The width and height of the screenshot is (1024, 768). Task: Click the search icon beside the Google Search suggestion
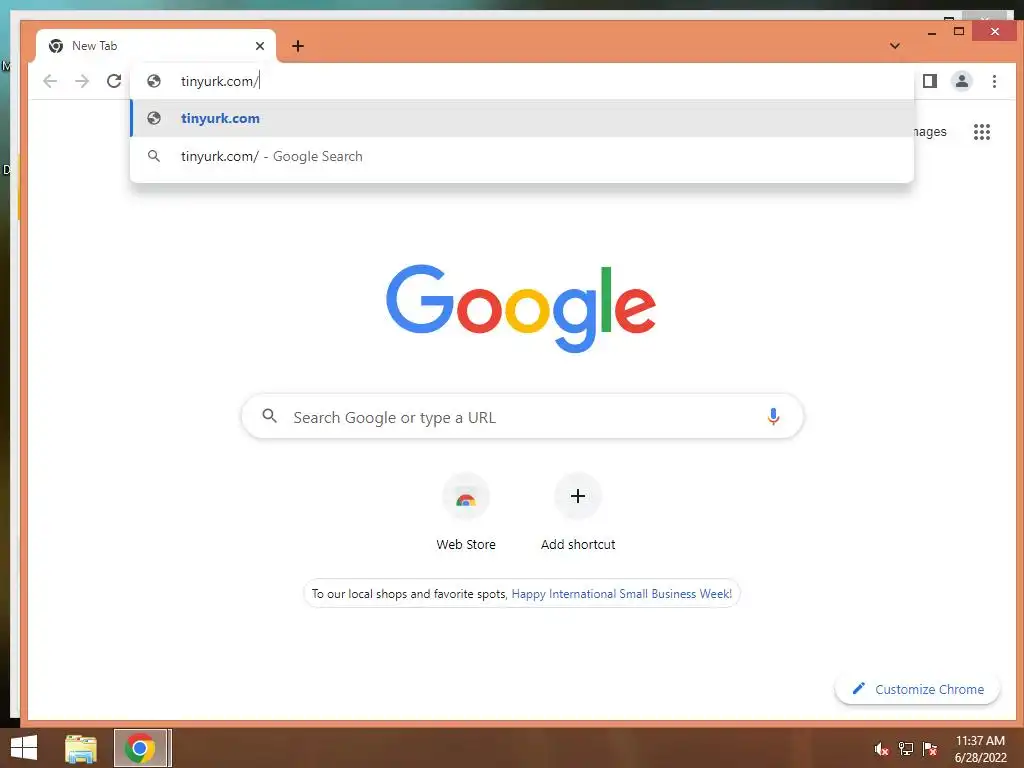(153, 156)
